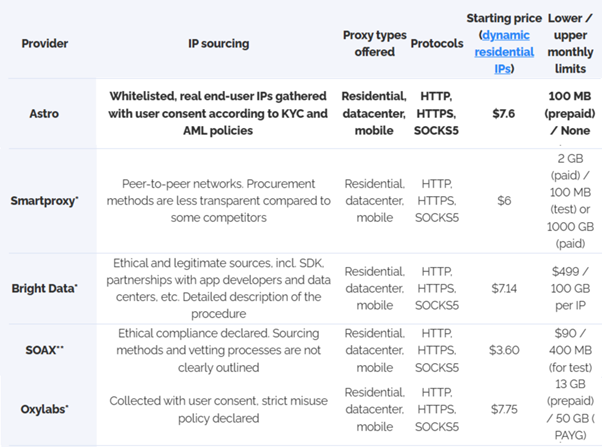Click the Bright Data $7.14 price
Viewport: 602px width, 447px height.
pyautogui.click(x=504, y=287)
